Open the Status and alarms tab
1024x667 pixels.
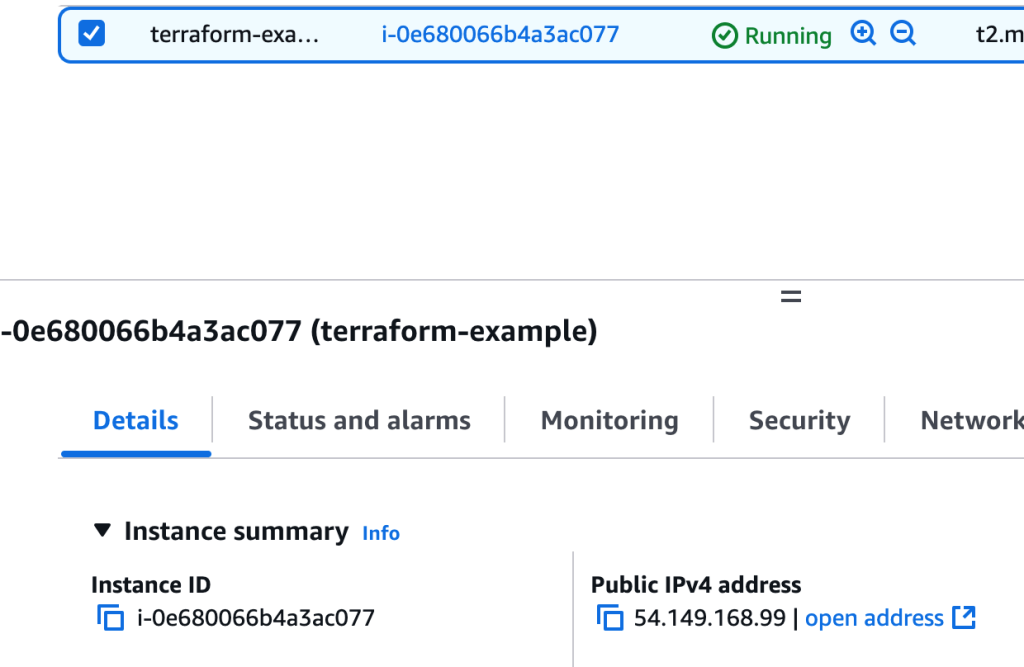point(359,421)
